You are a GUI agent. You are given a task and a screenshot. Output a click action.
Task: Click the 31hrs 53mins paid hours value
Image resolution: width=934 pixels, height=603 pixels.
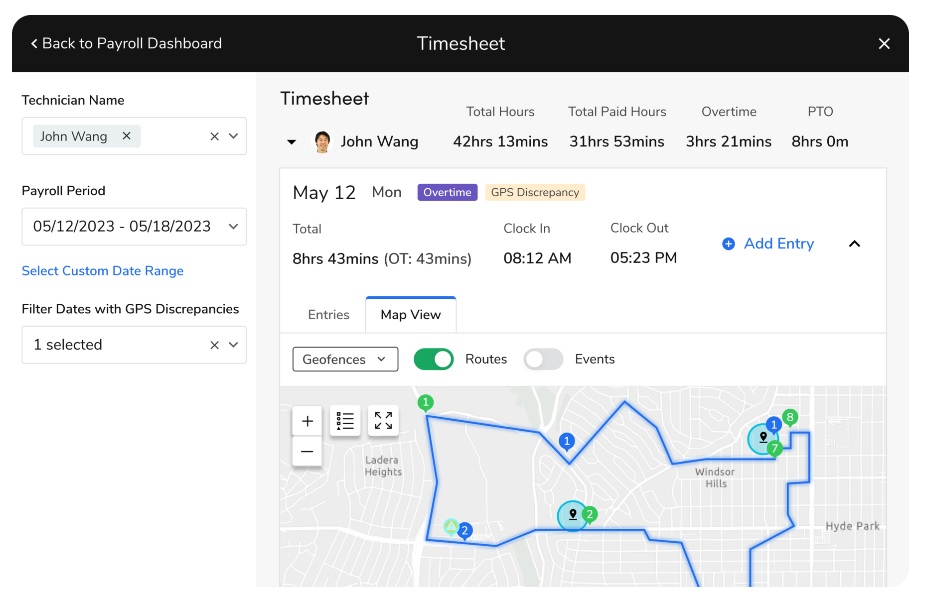pos(617,142)
